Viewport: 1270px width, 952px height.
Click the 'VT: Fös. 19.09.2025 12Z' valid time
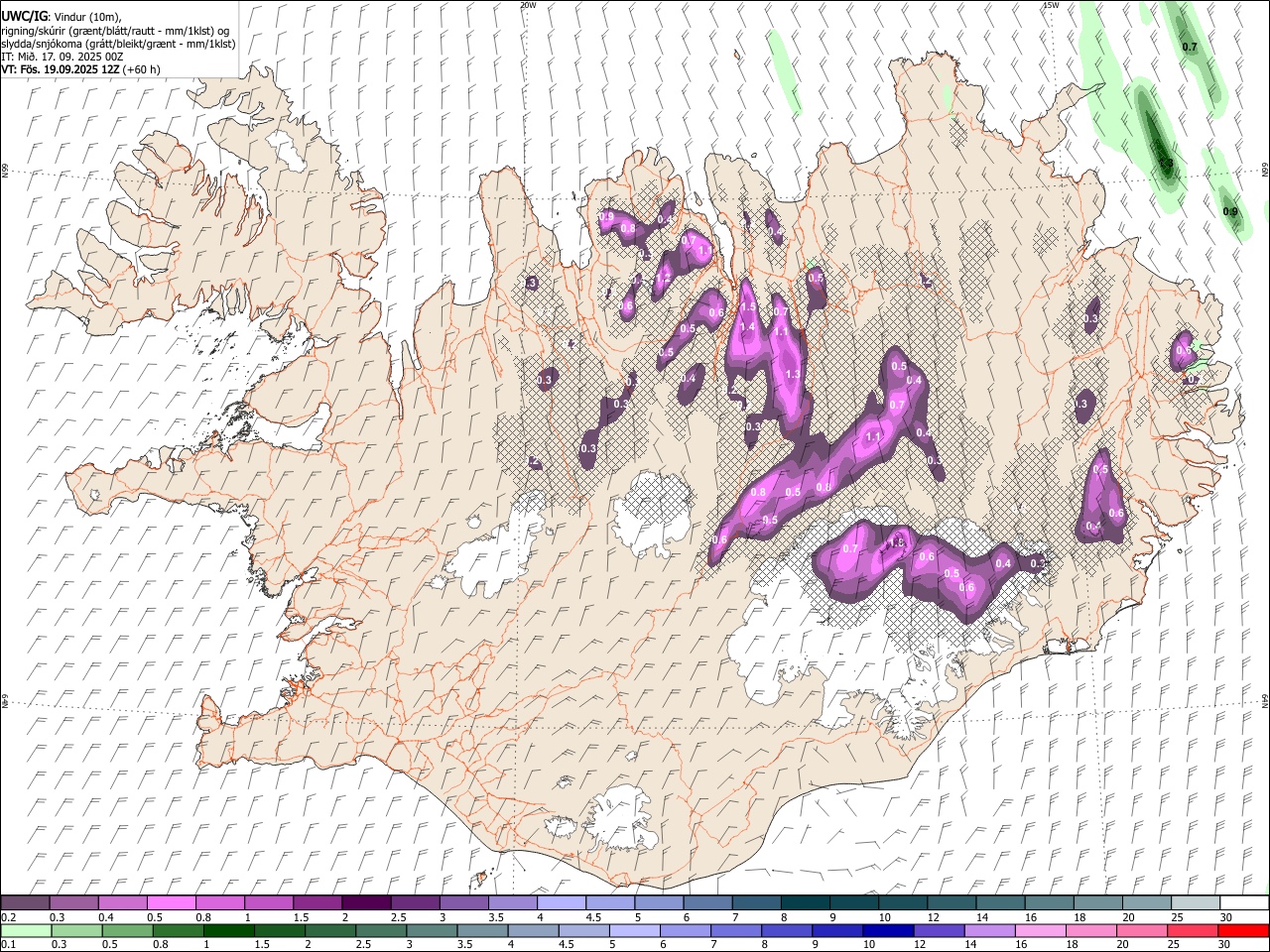62,69
